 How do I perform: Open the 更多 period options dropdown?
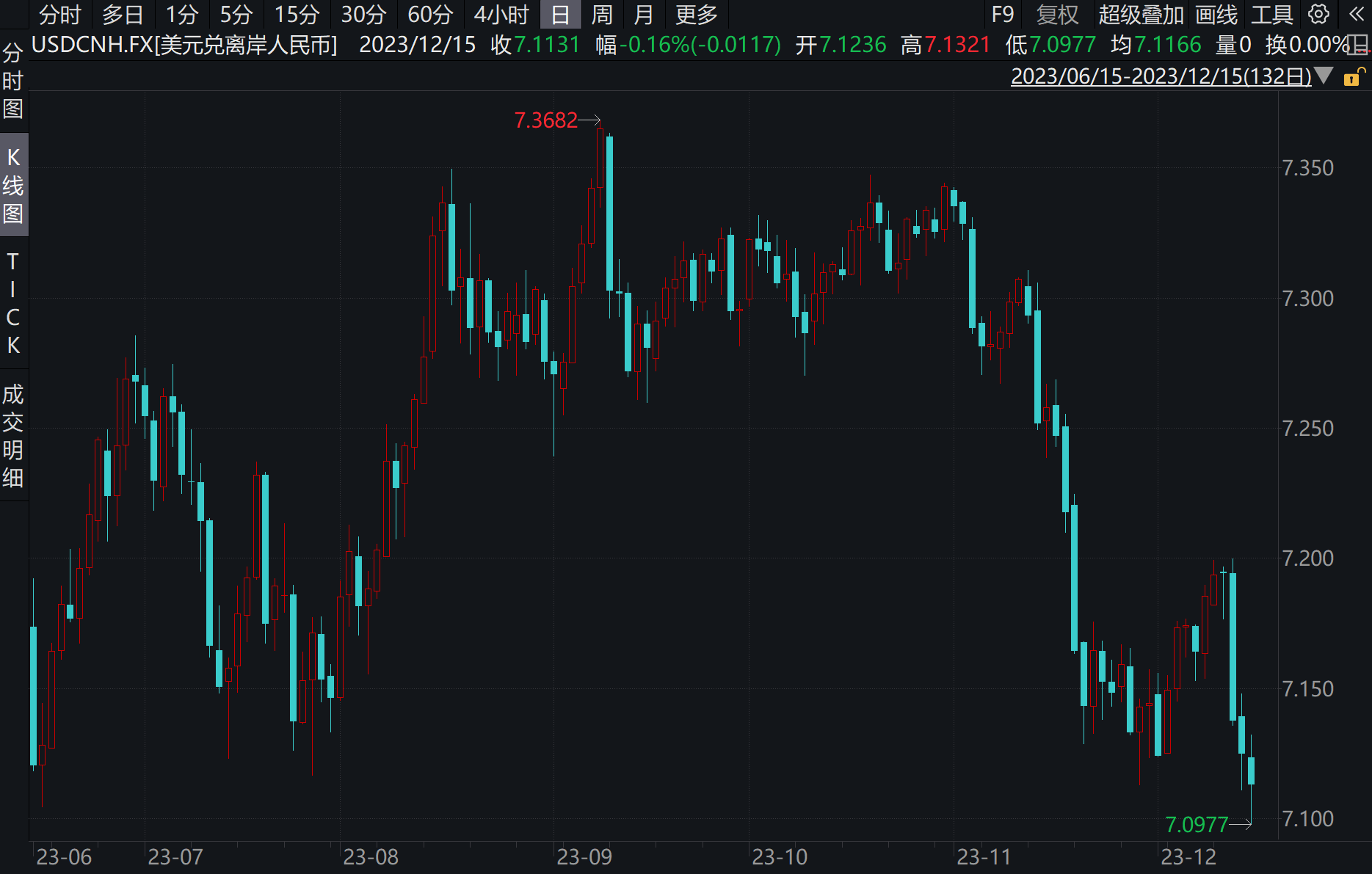point(695,15)
